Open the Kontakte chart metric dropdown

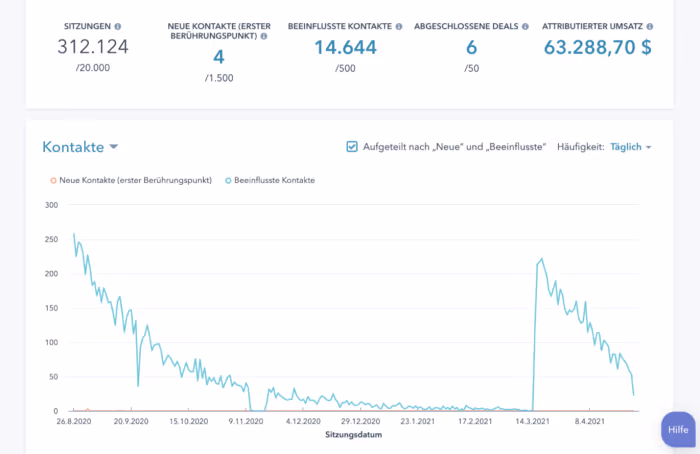80,146
